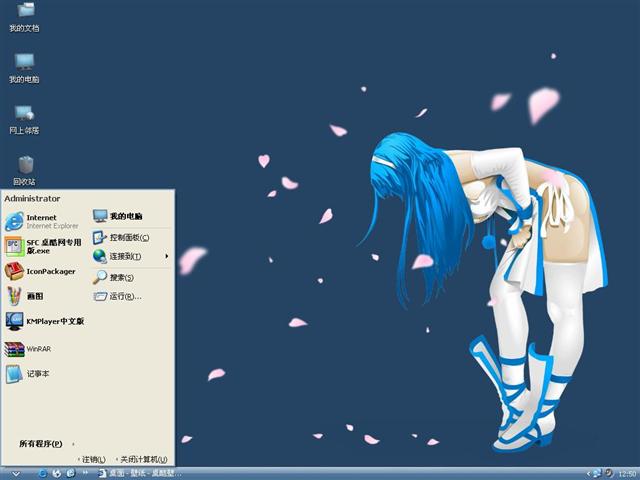640x480 pixels.
Task: Select the 我的电脑 desktop icon
Action: point(25,67)
